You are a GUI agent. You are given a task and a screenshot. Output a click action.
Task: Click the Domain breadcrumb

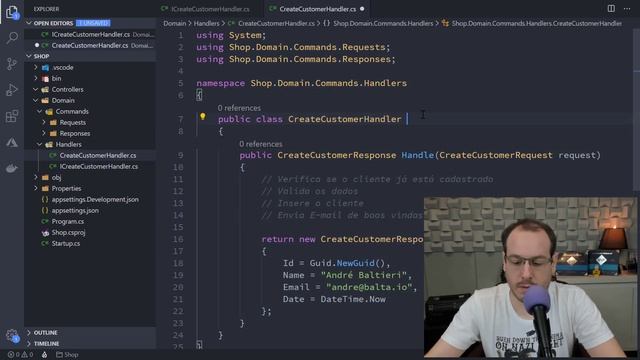(175, 24)
